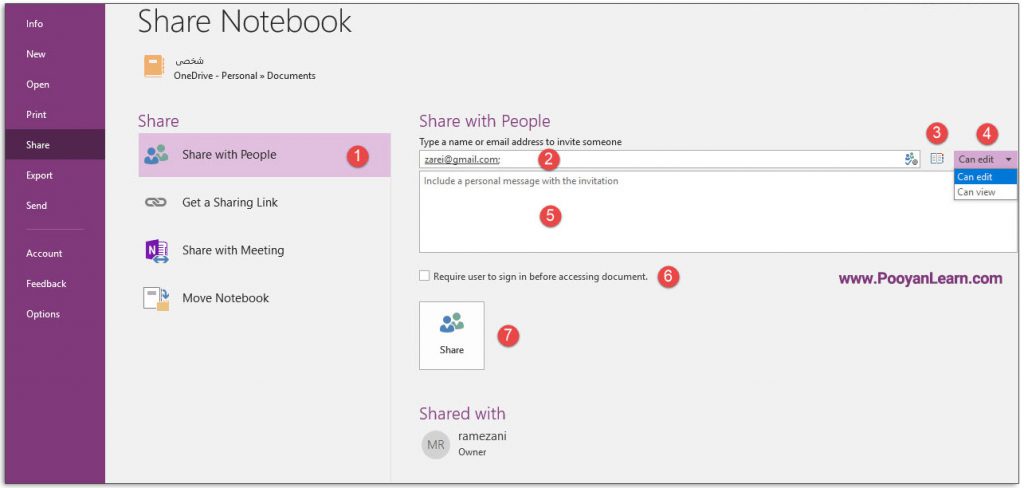1024x488 pixels.
Task: Click the Move Notebook folder icon
Action: [x=156, y=299]
